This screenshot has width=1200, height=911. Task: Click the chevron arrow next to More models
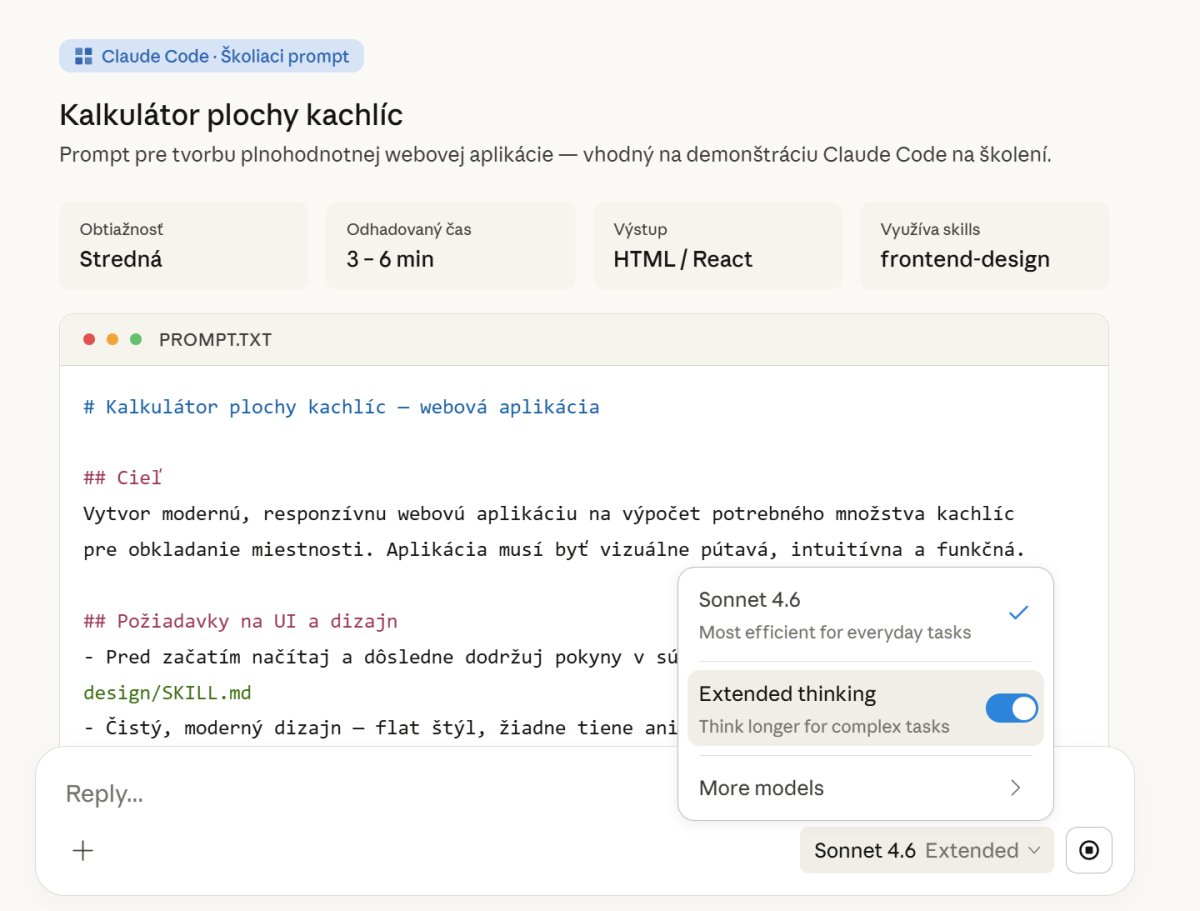pos(1016,788)
